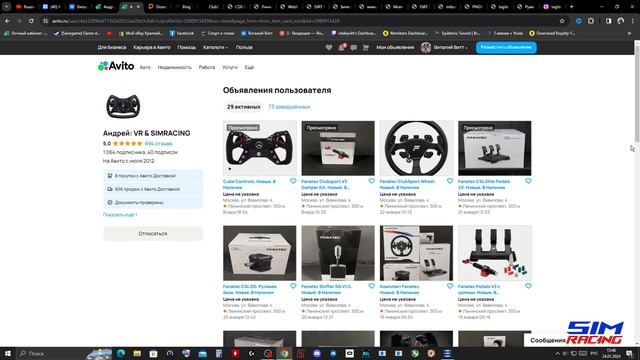Open the Chrome side panel icon
This screenshot has width=640, height=360.
(609, 21)
